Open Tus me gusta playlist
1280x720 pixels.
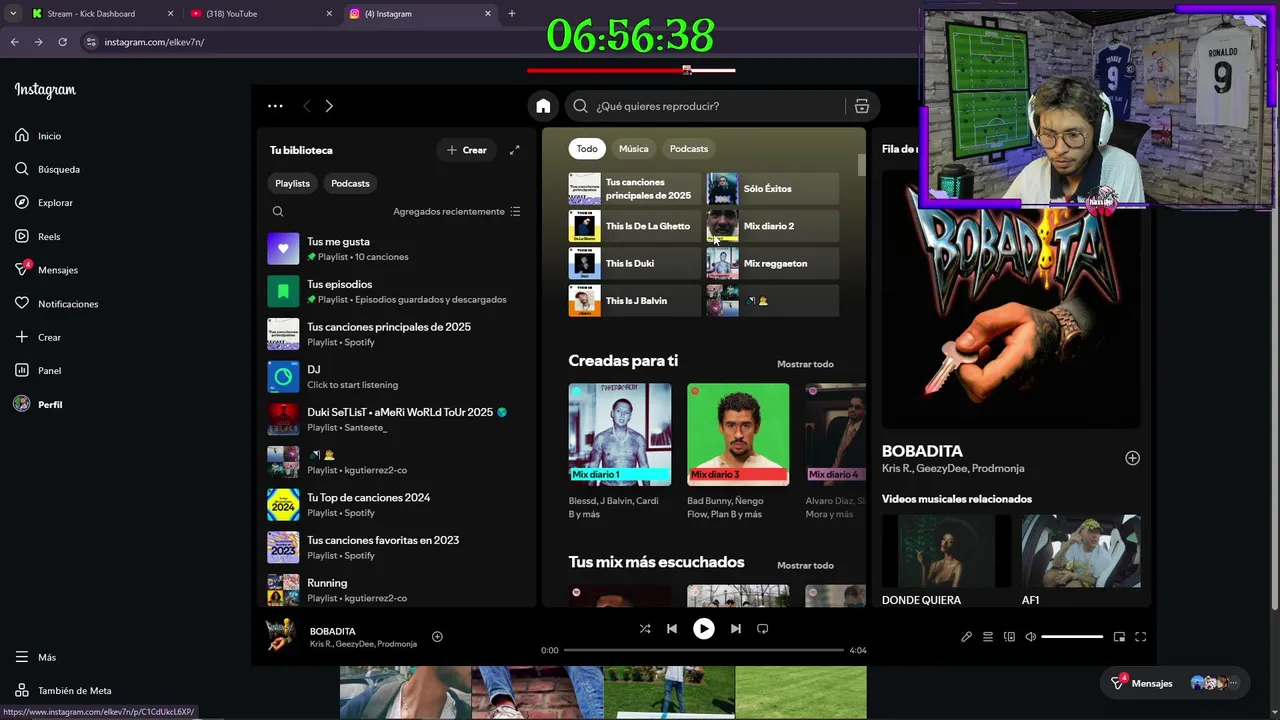pyautogui.click(x=394, y=249)
